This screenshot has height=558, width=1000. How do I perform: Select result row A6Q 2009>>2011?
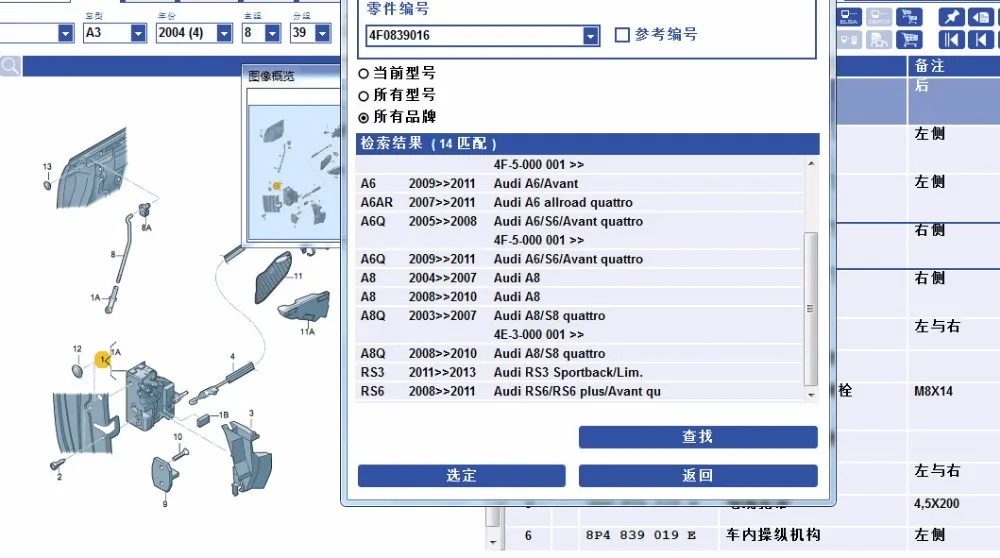coord(579,260)
